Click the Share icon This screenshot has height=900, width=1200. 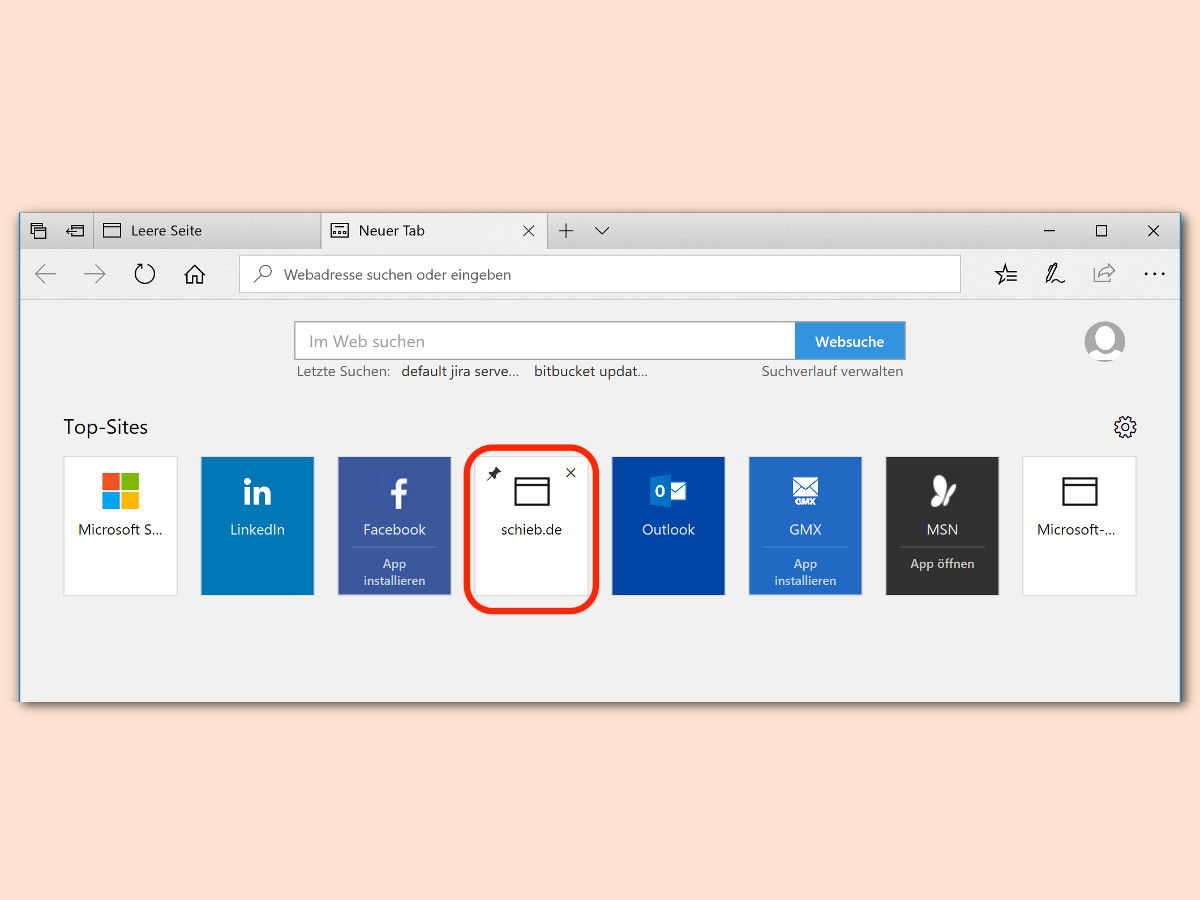coord(1104,274)
